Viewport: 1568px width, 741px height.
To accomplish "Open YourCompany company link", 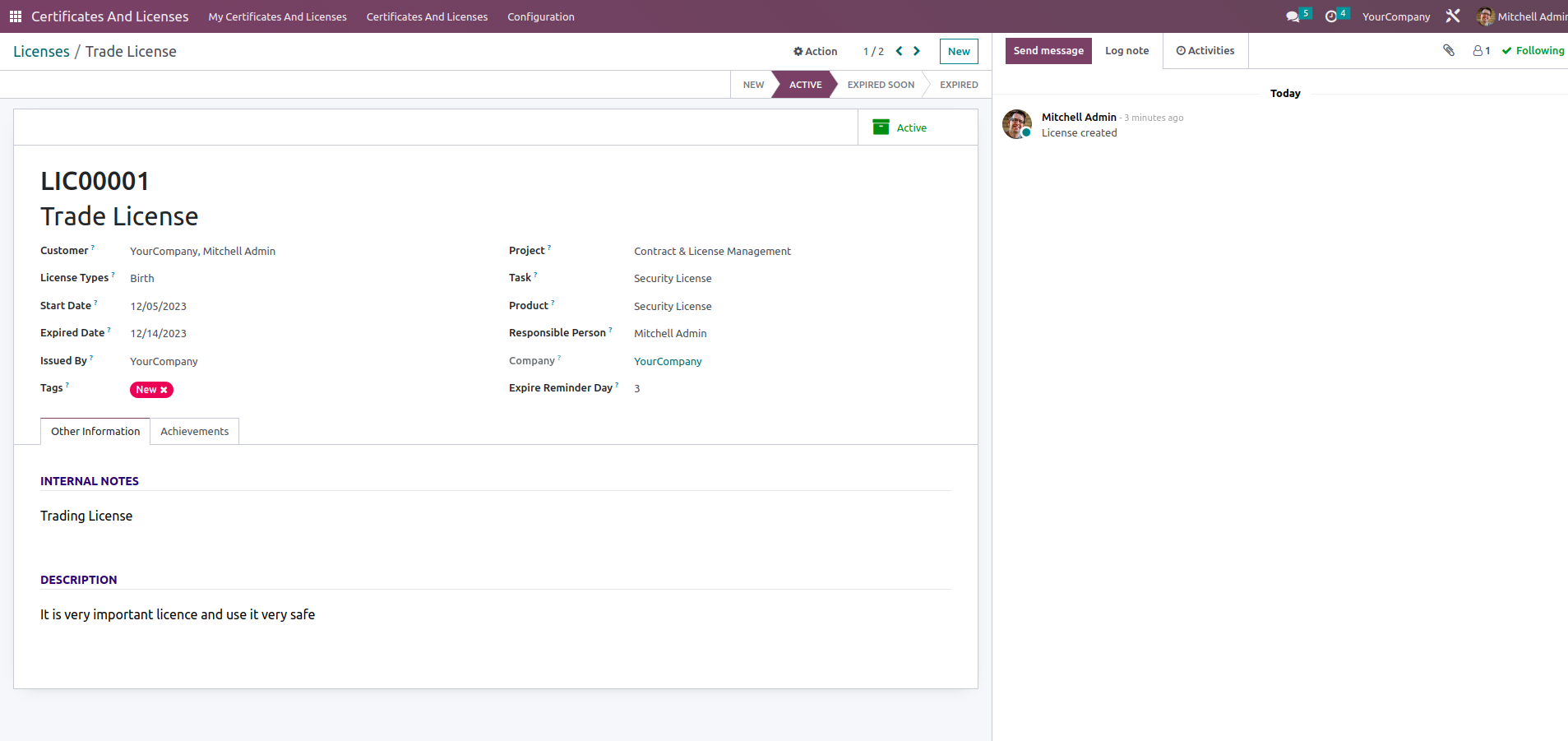I will tap(668, 361).
